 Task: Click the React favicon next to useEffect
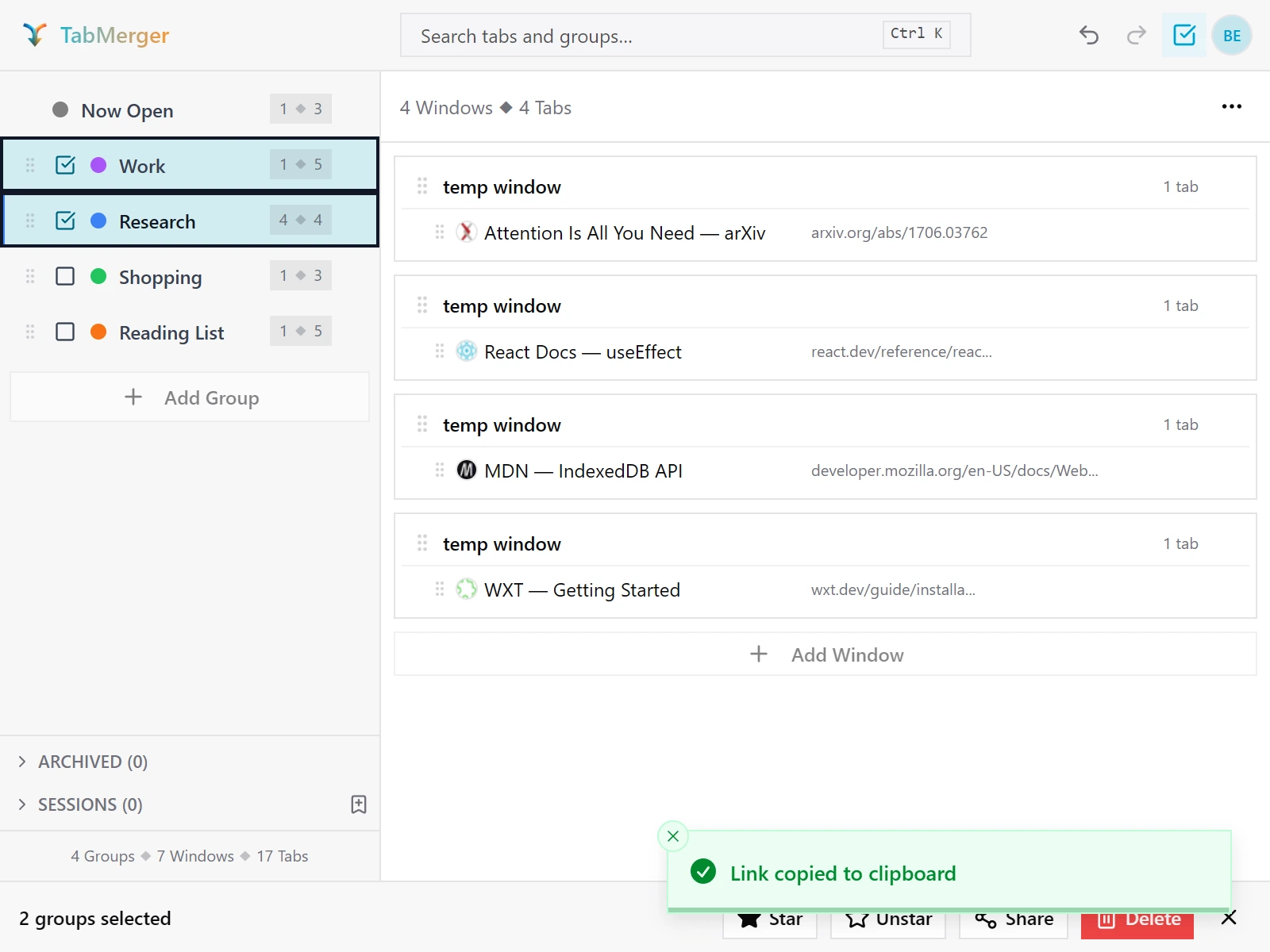click(x=467, y=351)
